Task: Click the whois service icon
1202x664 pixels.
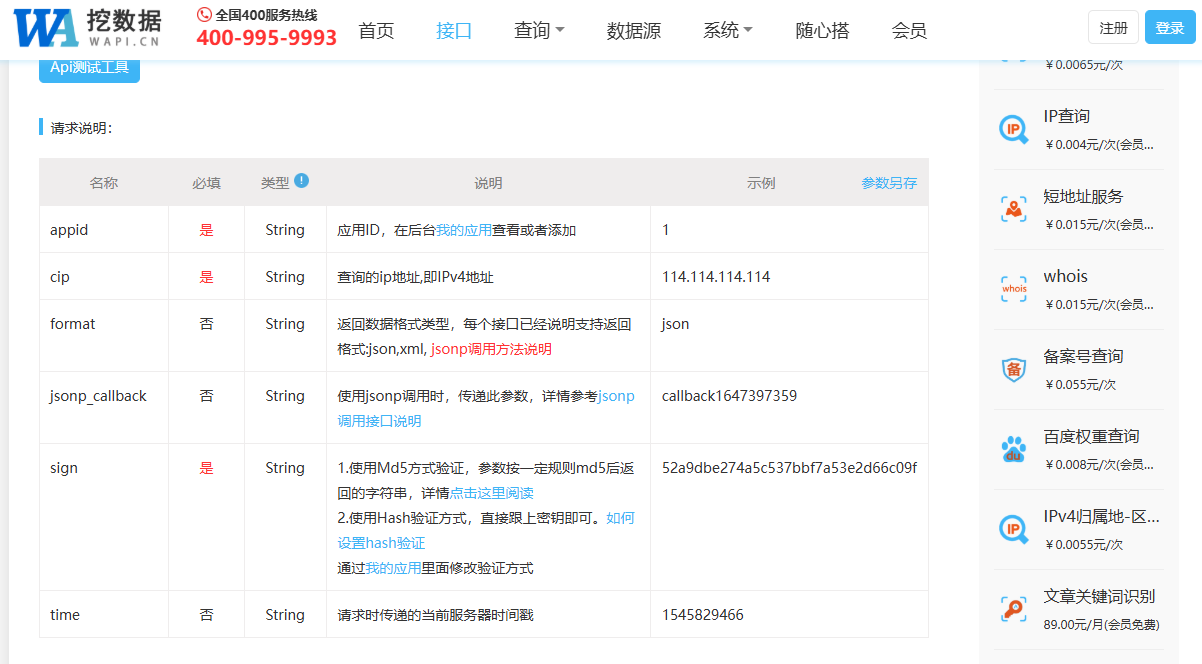Action: coord(1014,289)
